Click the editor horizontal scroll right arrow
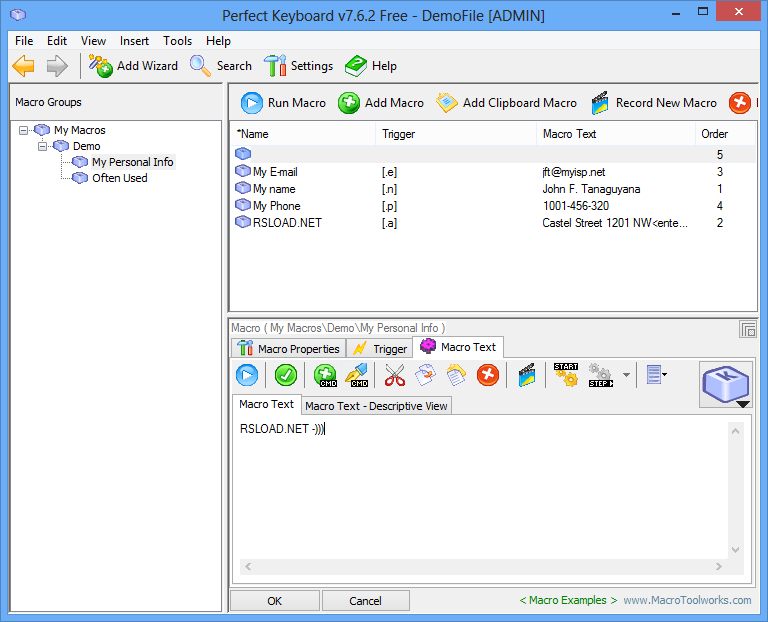The image size is (768, 622). point(719,567)
